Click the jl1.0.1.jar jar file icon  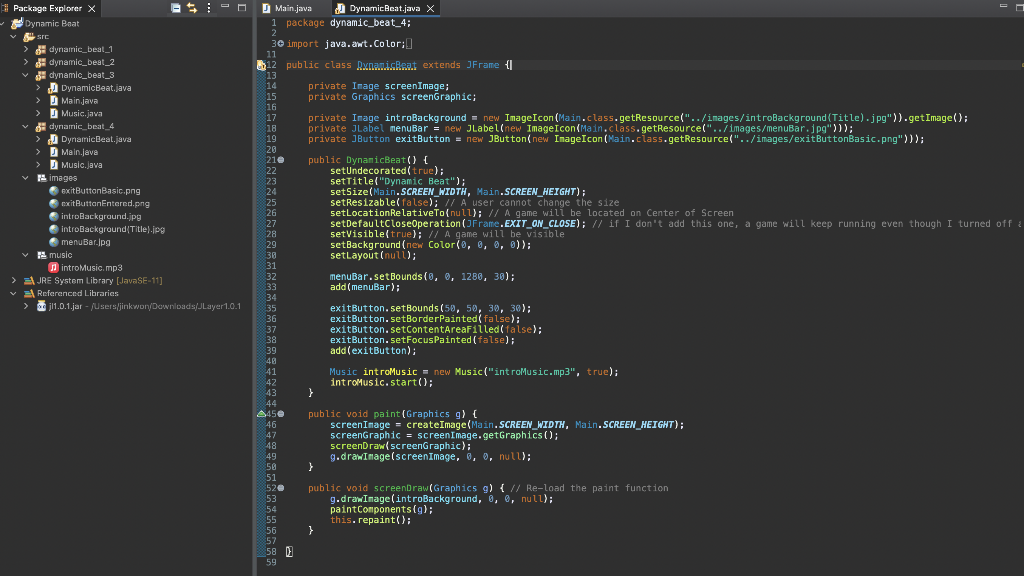pyautogui.click(x=41, y=306)
